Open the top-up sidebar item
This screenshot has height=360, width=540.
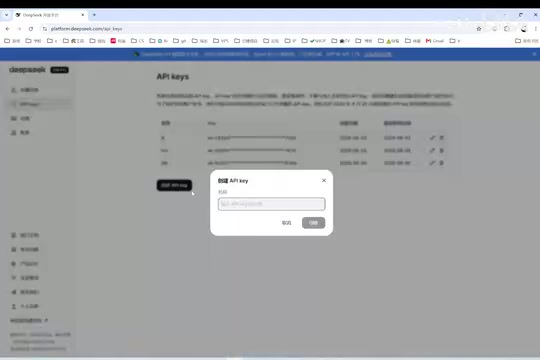point(21,119)
